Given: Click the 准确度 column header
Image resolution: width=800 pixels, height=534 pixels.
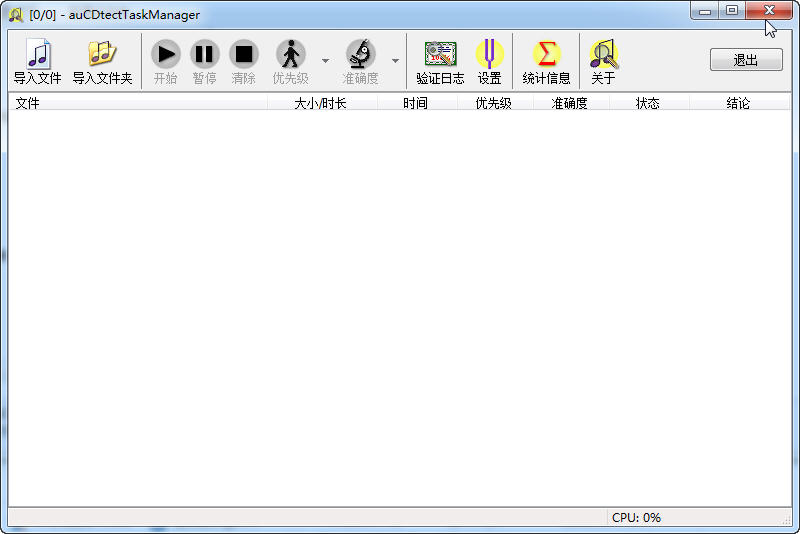Looking at the screenshot, I should click(571, 103).
